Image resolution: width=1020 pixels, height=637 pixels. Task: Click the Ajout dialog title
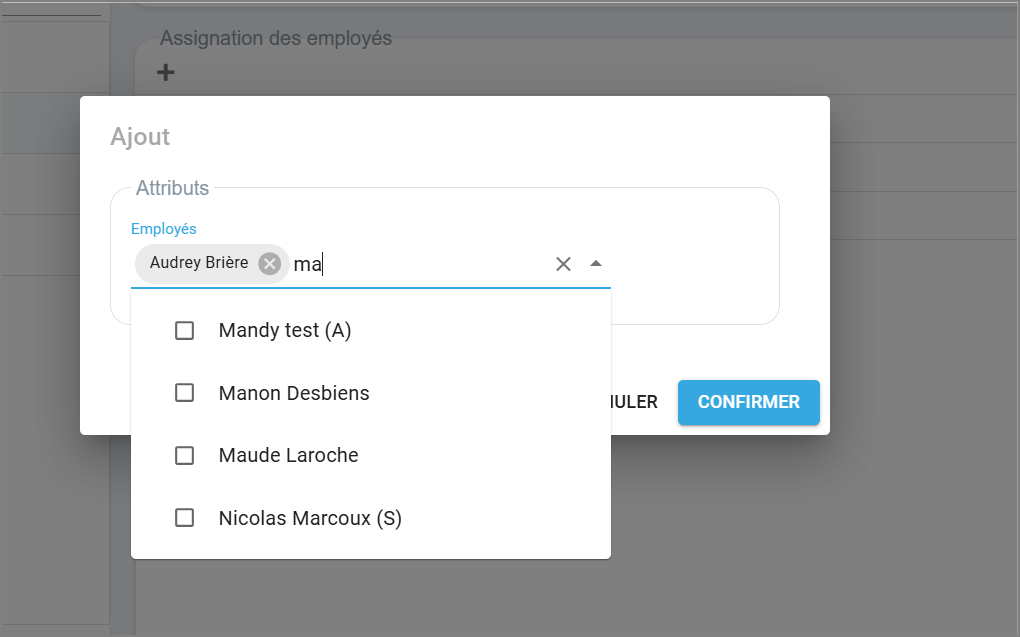coord(140,137)
